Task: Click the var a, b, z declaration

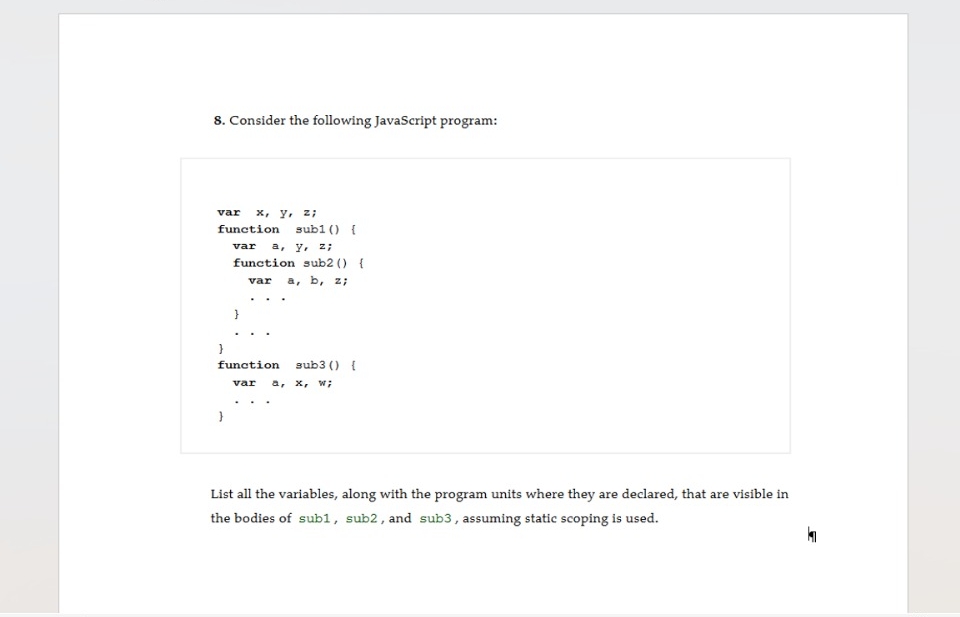Action: tap(298, 280)
